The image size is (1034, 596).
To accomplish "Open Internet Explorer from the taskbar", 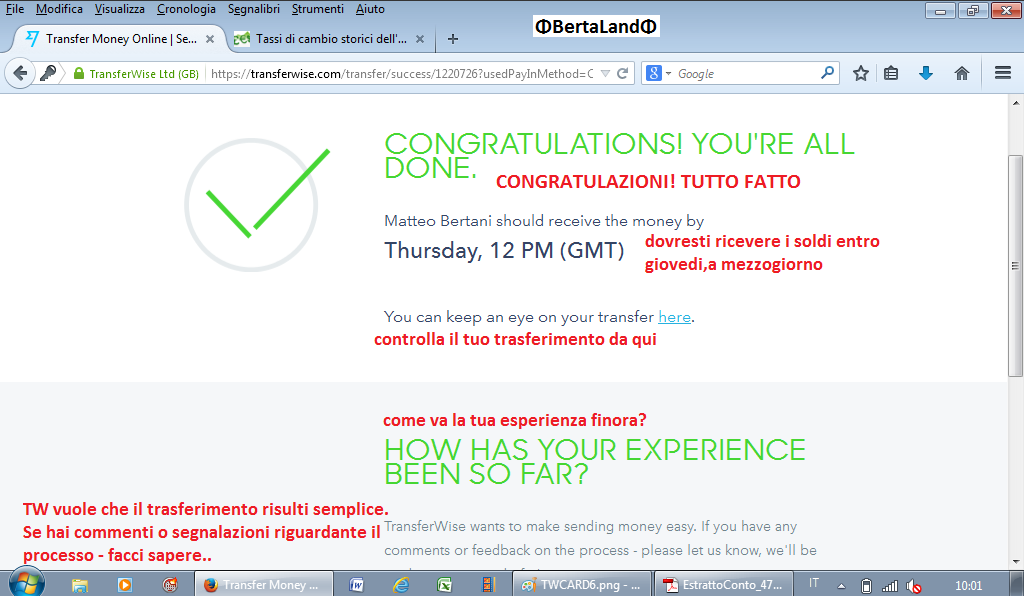I will [400, 585].
